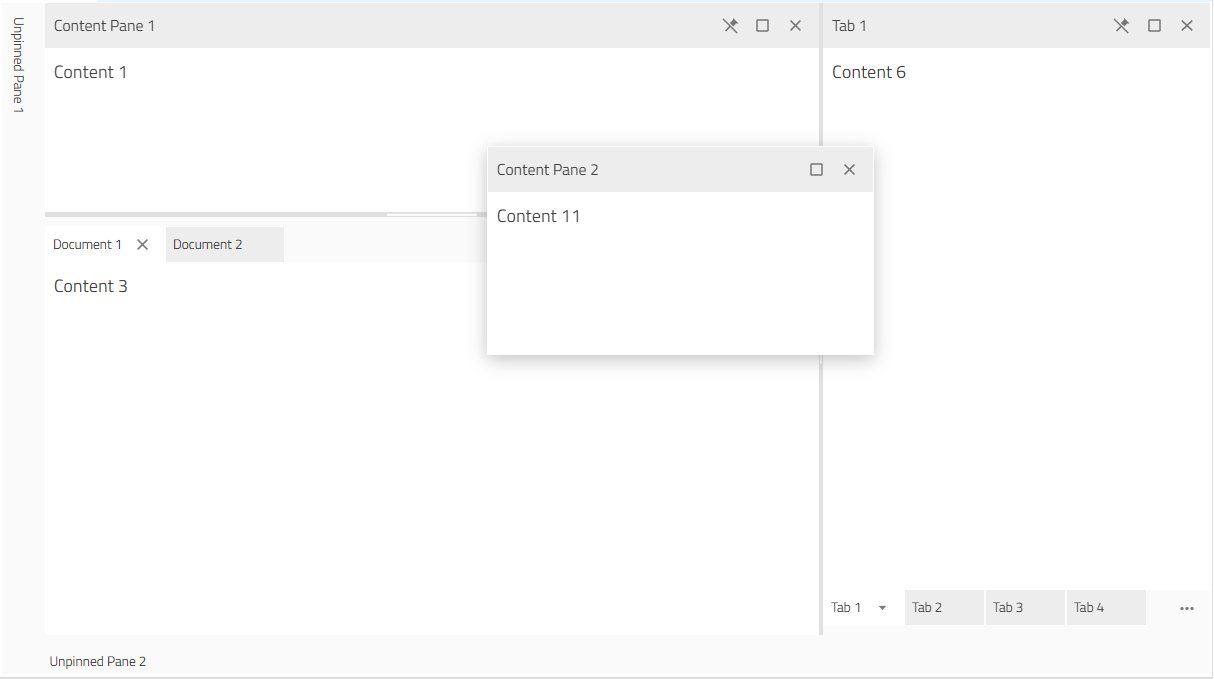
Task: Click the pin icon on Content Pane 1
Action: coord(730,25)
